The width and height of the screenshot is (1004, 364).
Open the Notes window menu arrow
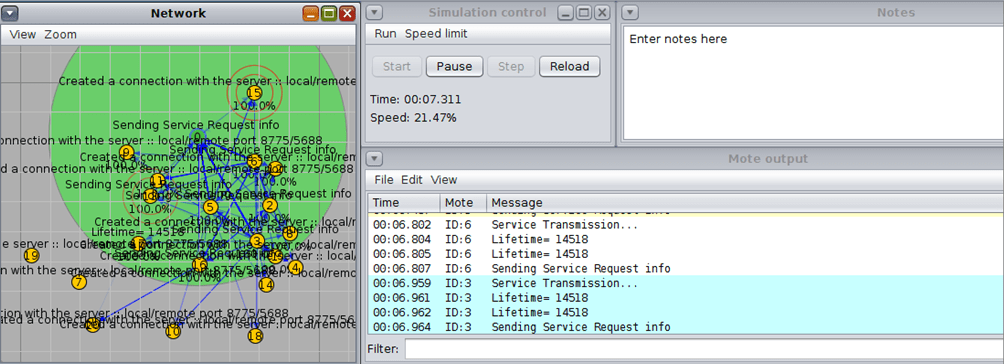(x=631, y=13)
